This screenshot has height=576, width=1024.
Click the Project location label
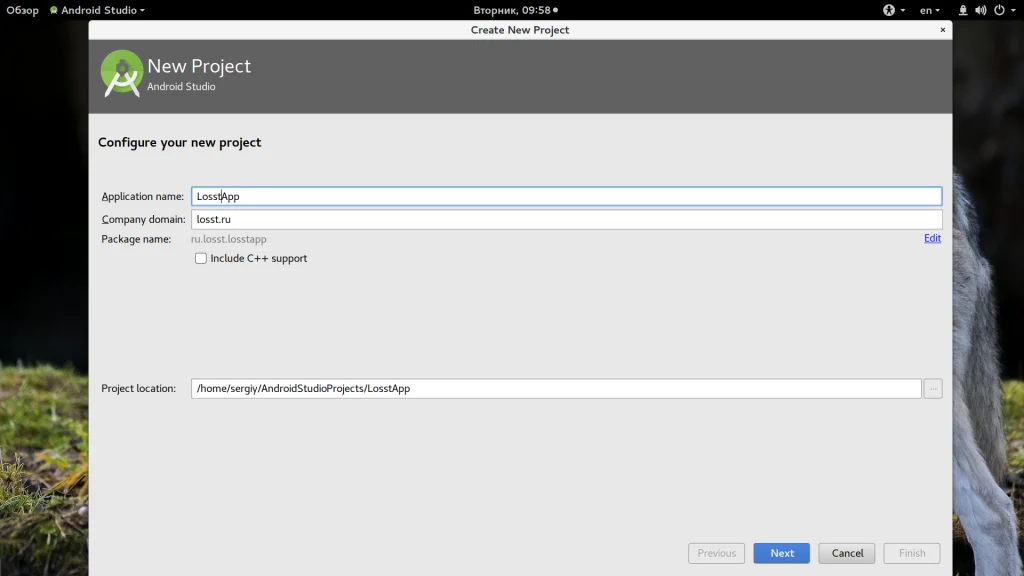[x=138, y=389]
